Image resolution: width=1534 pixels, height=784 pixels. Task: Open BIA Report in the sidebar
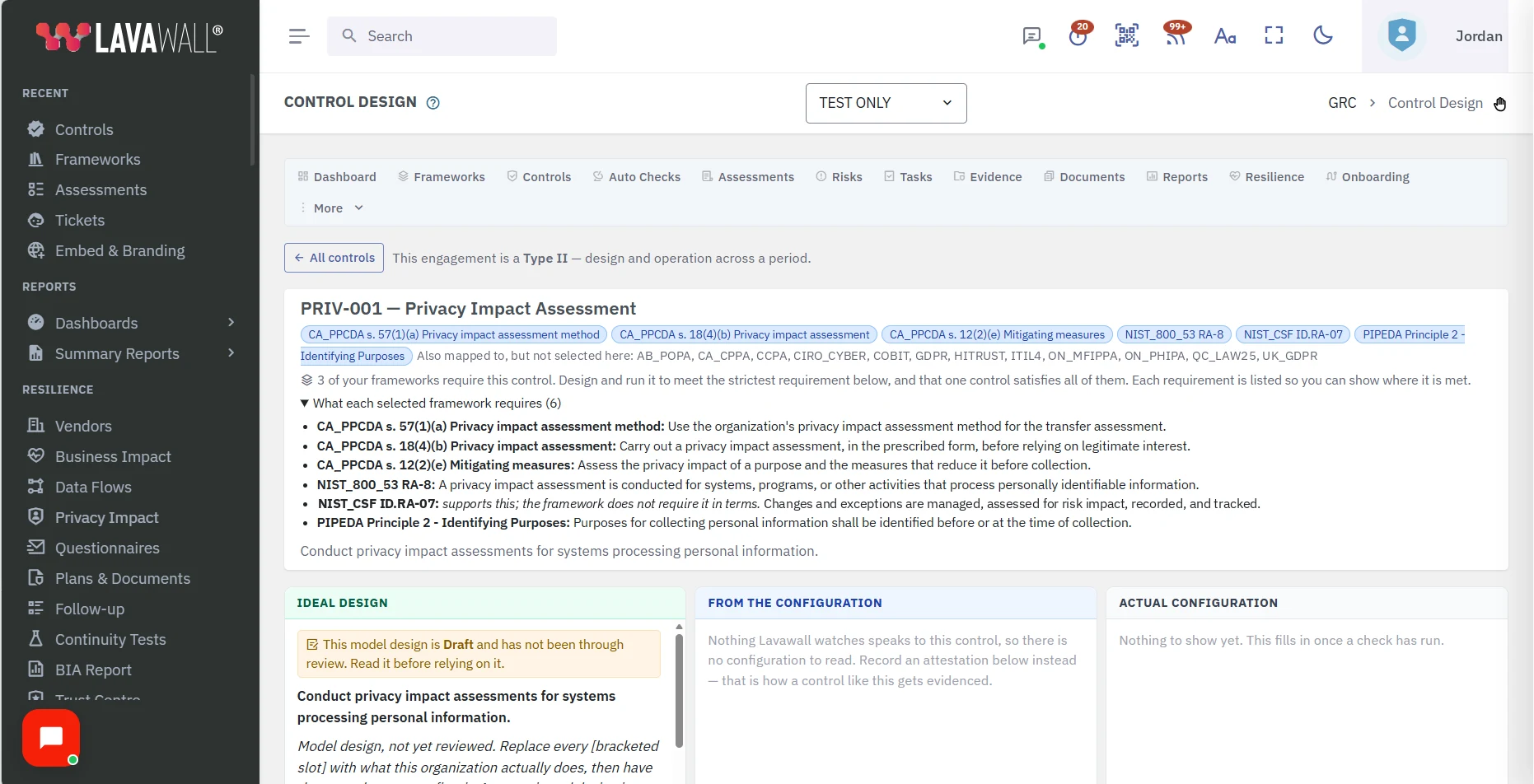pyautogui.click(x=93, y=670)
